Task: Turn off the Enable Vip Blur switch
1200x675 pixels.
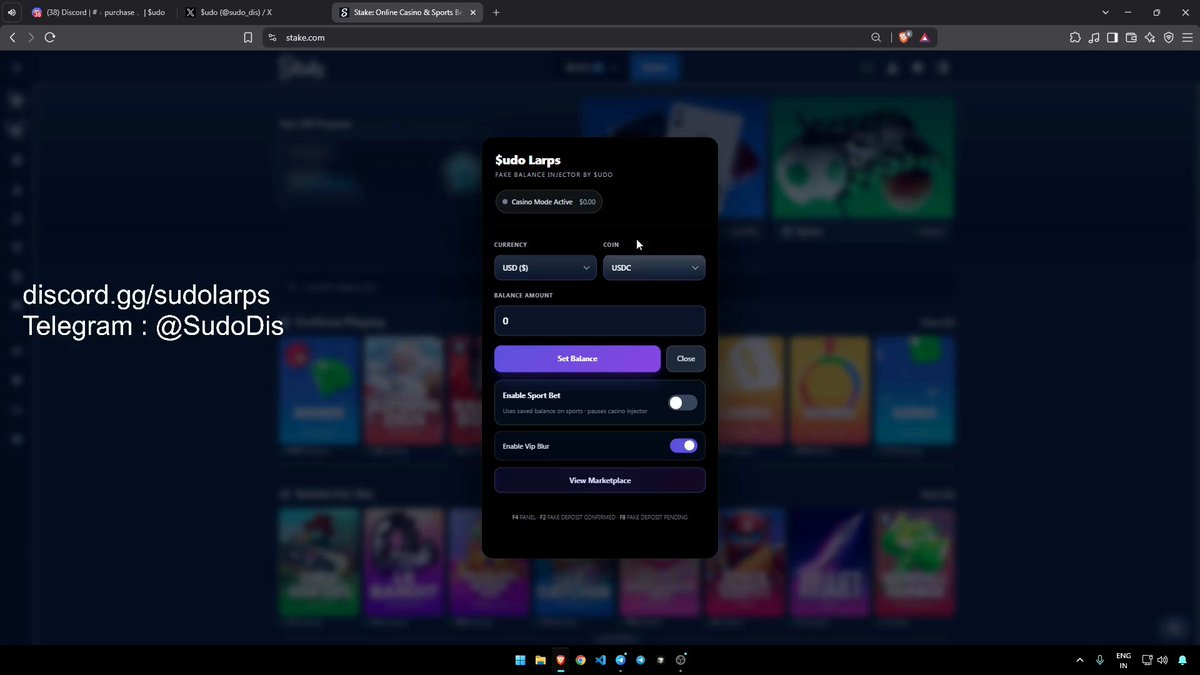Action: tap(683, 446)
